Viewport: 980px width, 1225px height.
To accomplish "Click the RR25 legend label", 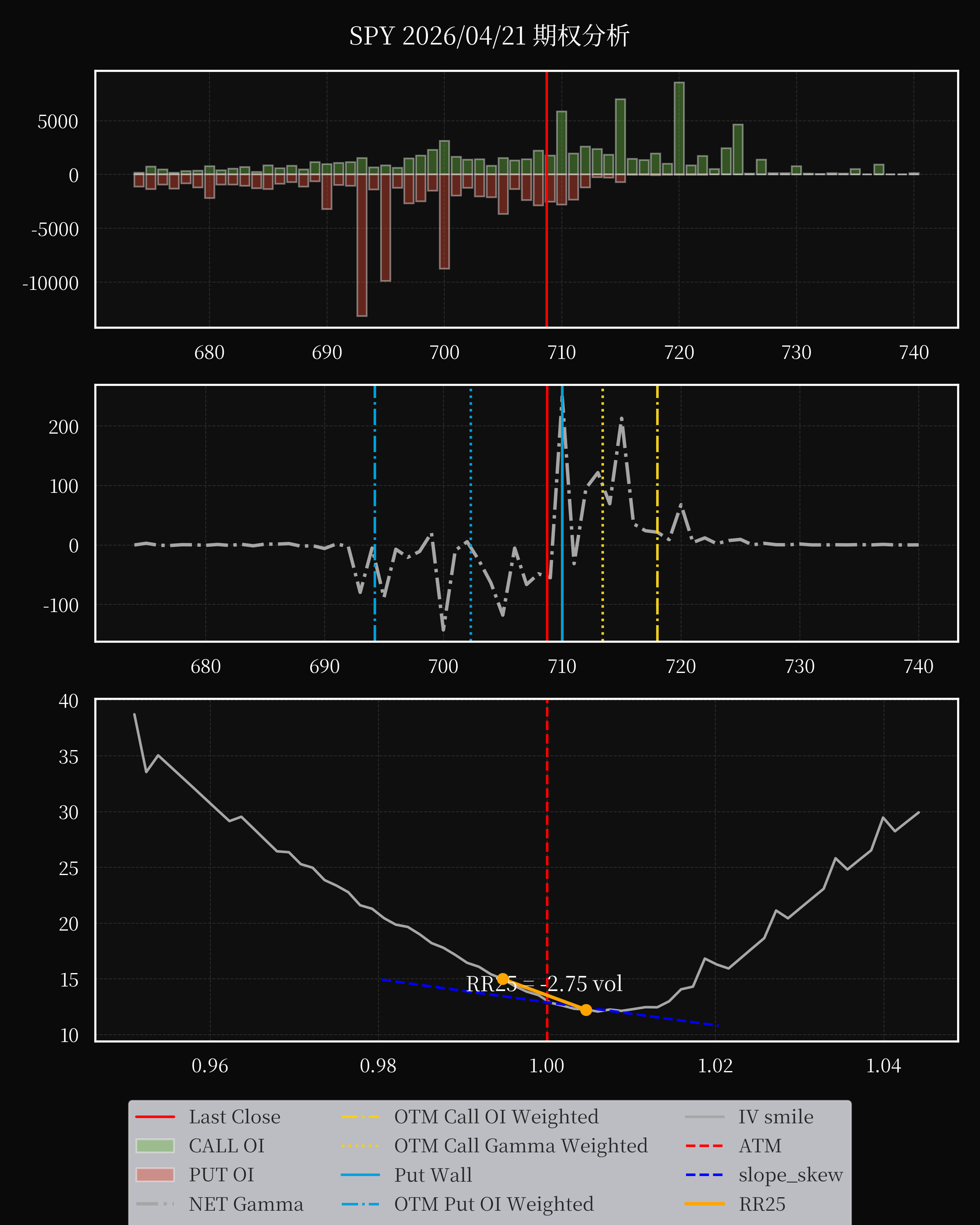I will 762,1204.
